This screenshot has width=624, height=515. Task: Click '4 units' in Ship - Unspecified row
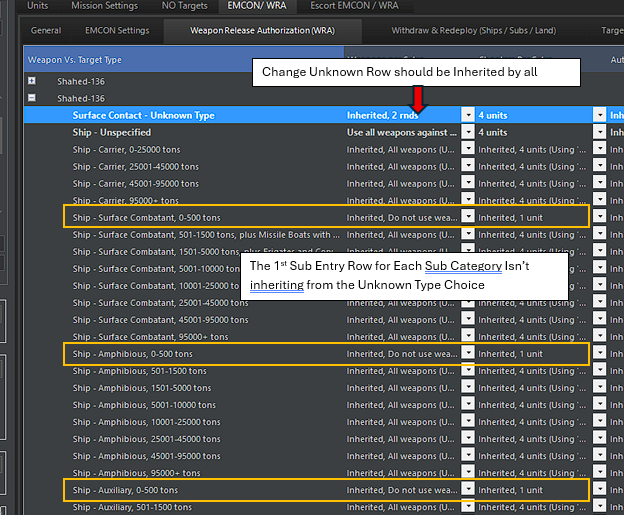[493, 133]
